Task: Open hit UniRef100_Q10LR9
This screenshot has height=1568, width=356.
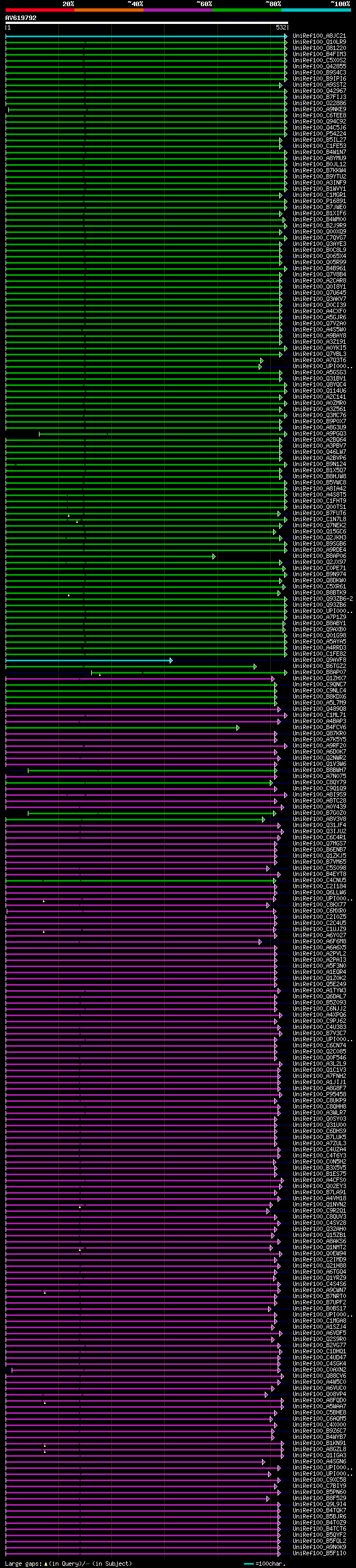Action: click(x=319, y=42)
